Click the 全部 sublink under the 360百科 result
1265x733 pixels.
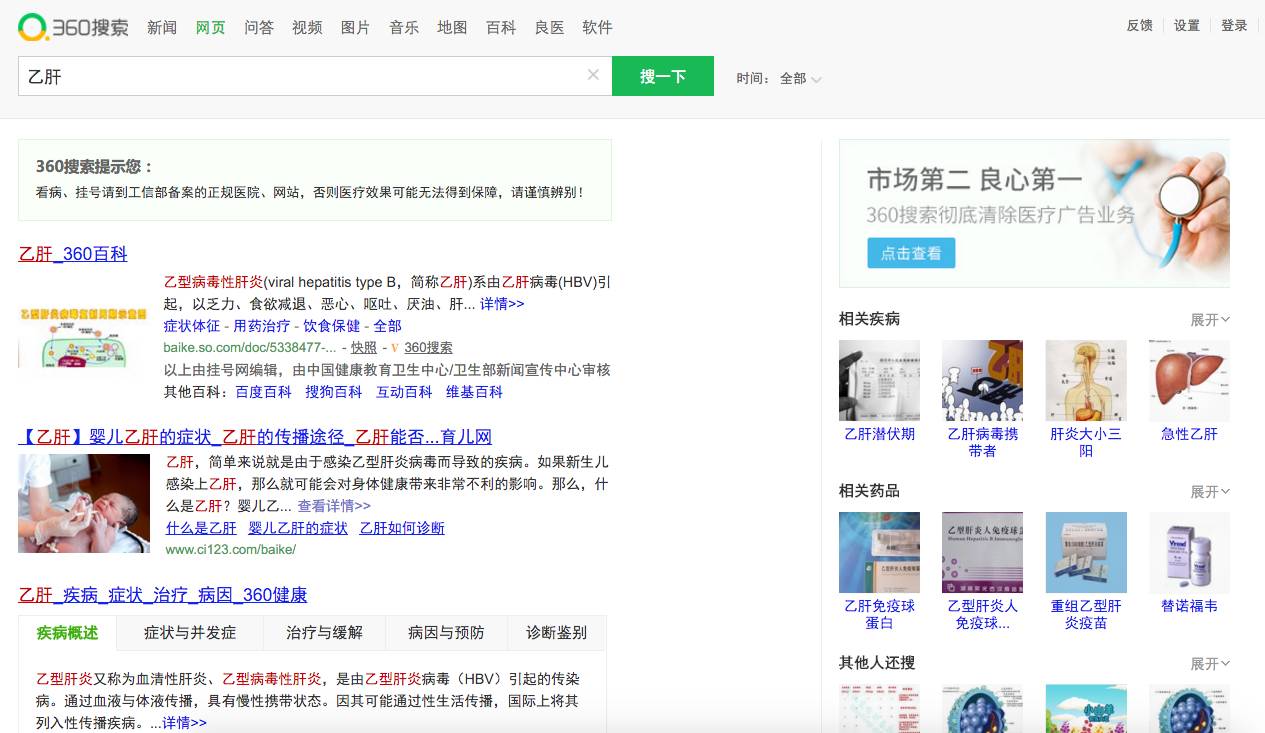[387, 326]
